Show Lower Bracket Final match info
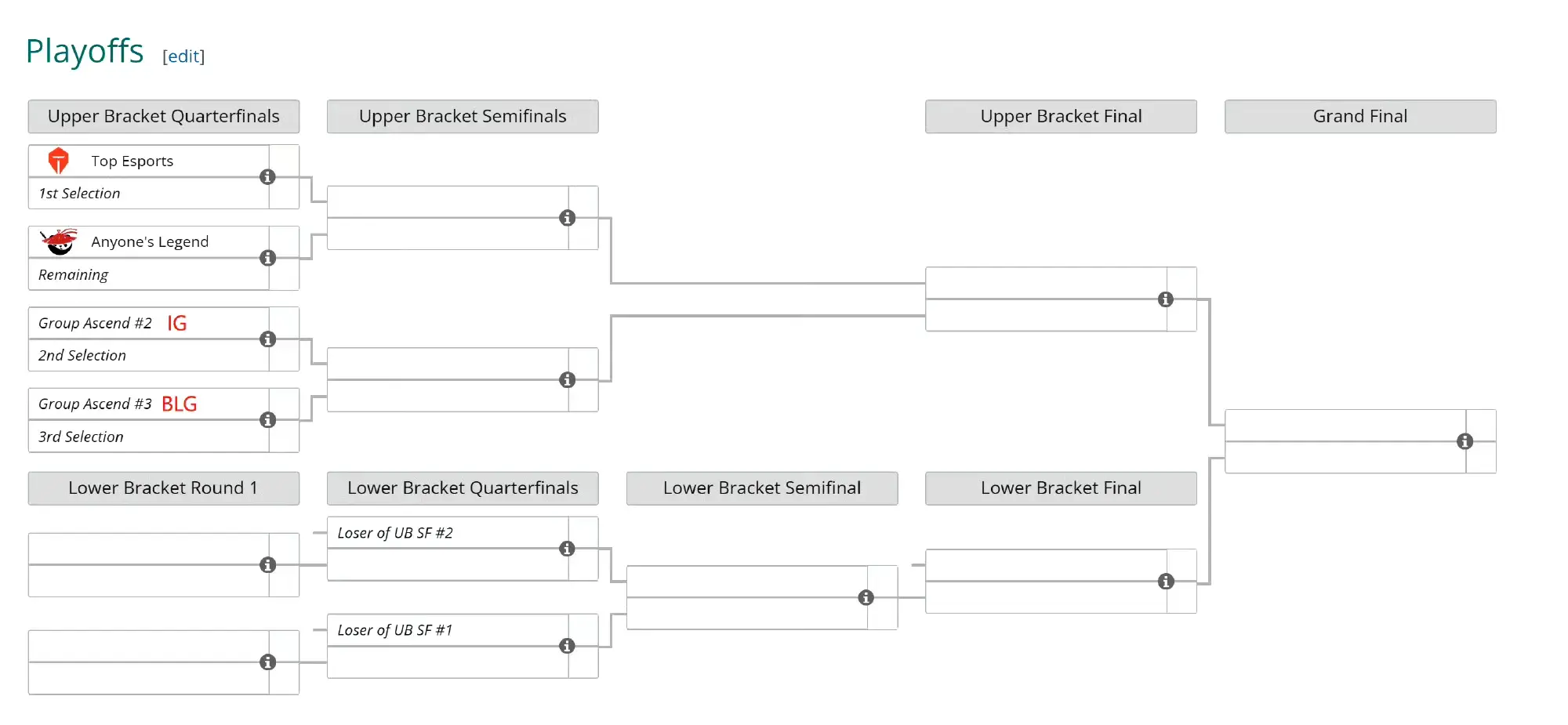 [x=1166, y=582]
